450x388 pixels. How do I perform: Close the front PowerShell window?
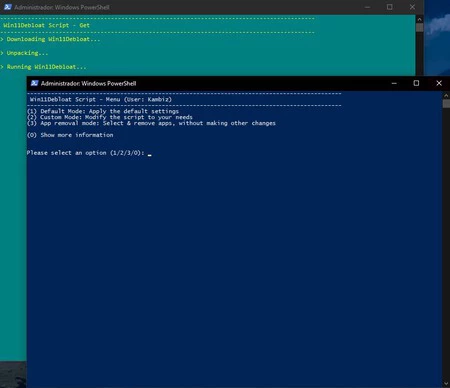tap(439, 83)
